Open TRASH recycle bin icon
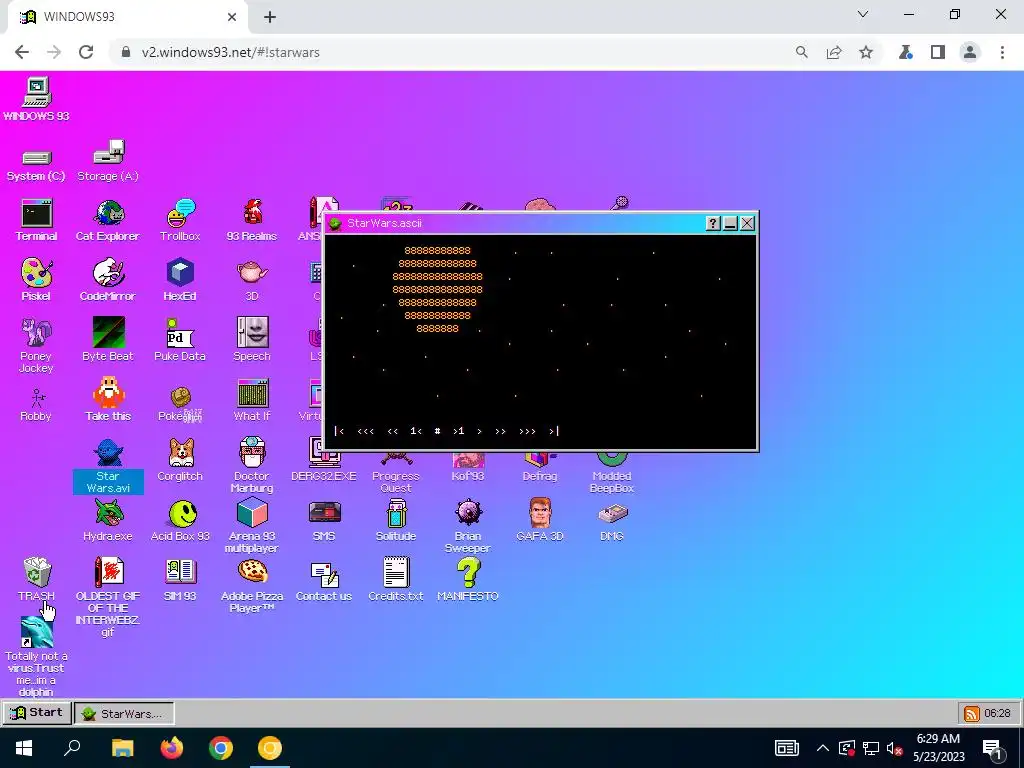 coord(37,572)
